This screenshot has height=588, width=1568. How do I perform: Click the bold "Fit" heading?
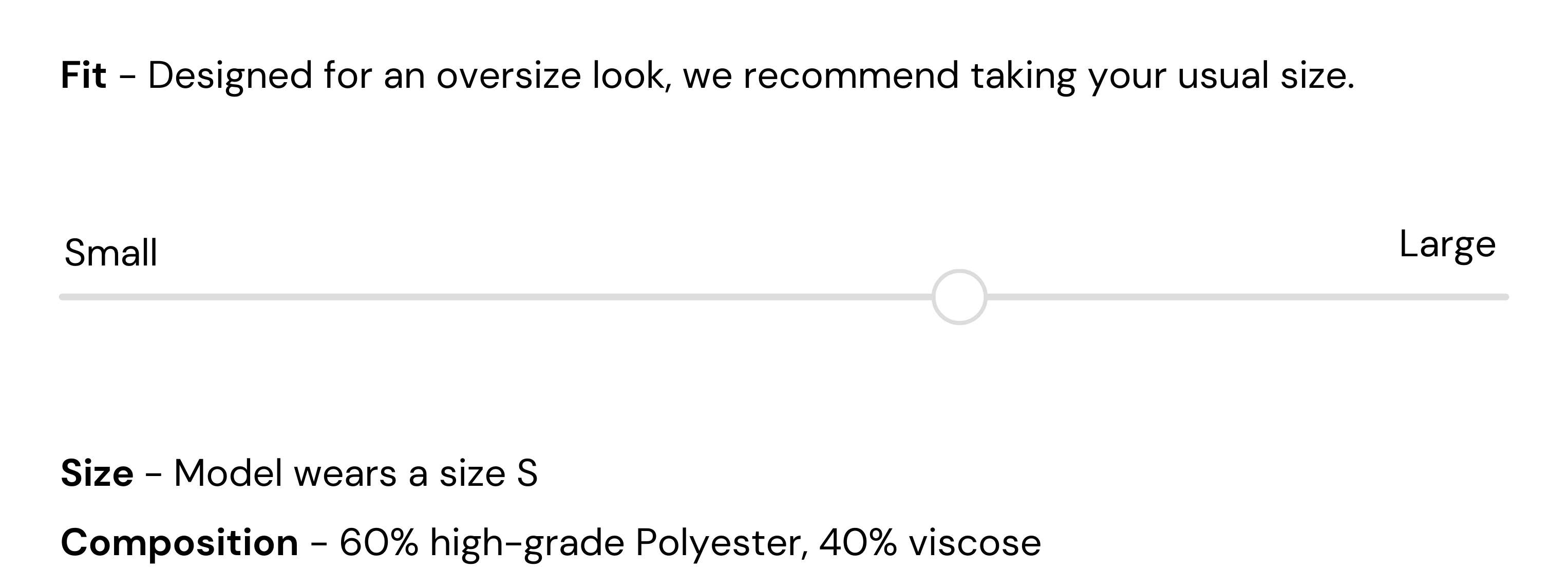tap(83, 76)
